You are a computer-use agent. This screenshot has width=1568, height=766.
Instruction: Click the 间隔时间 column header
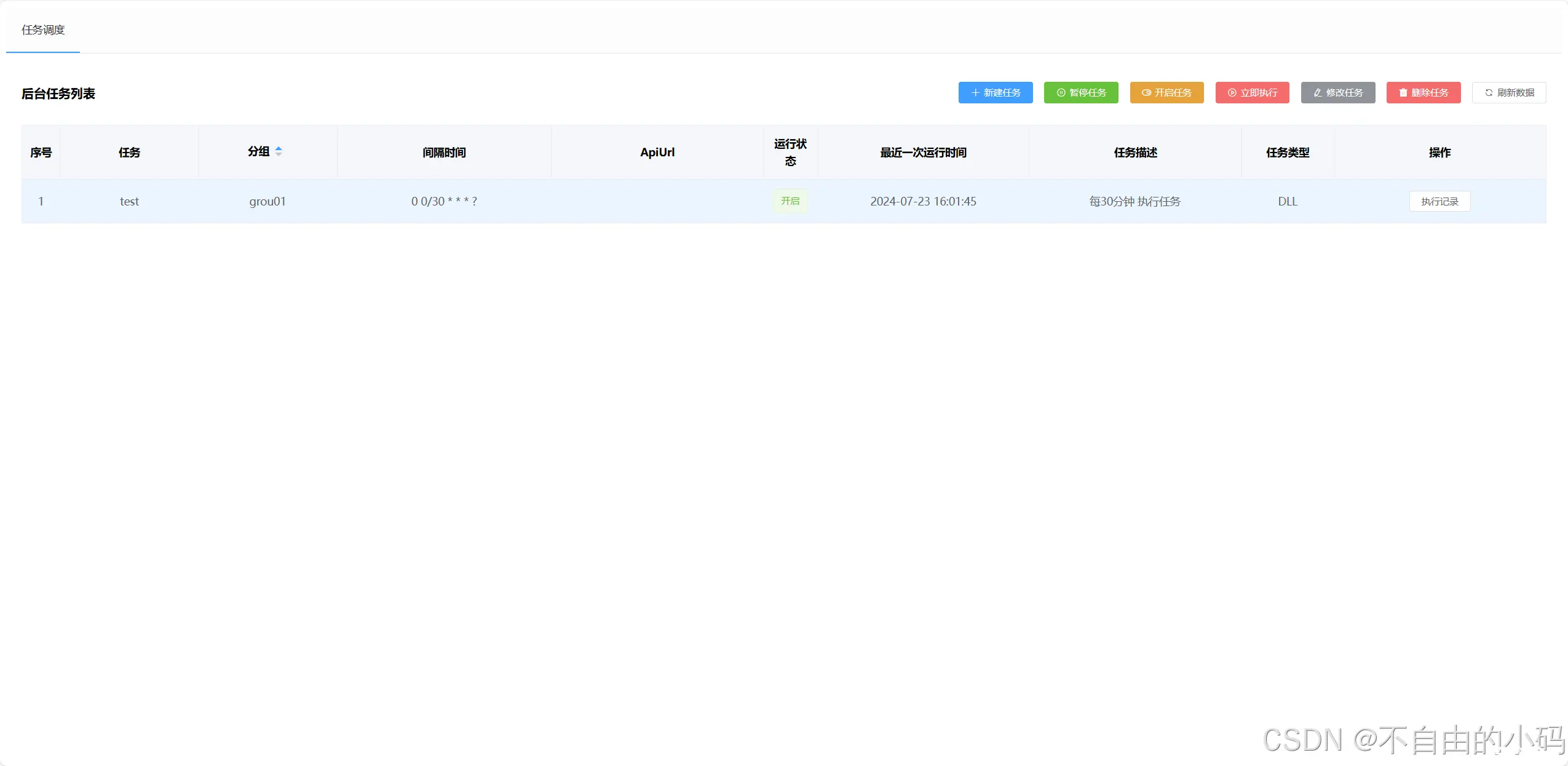[444, 153]
